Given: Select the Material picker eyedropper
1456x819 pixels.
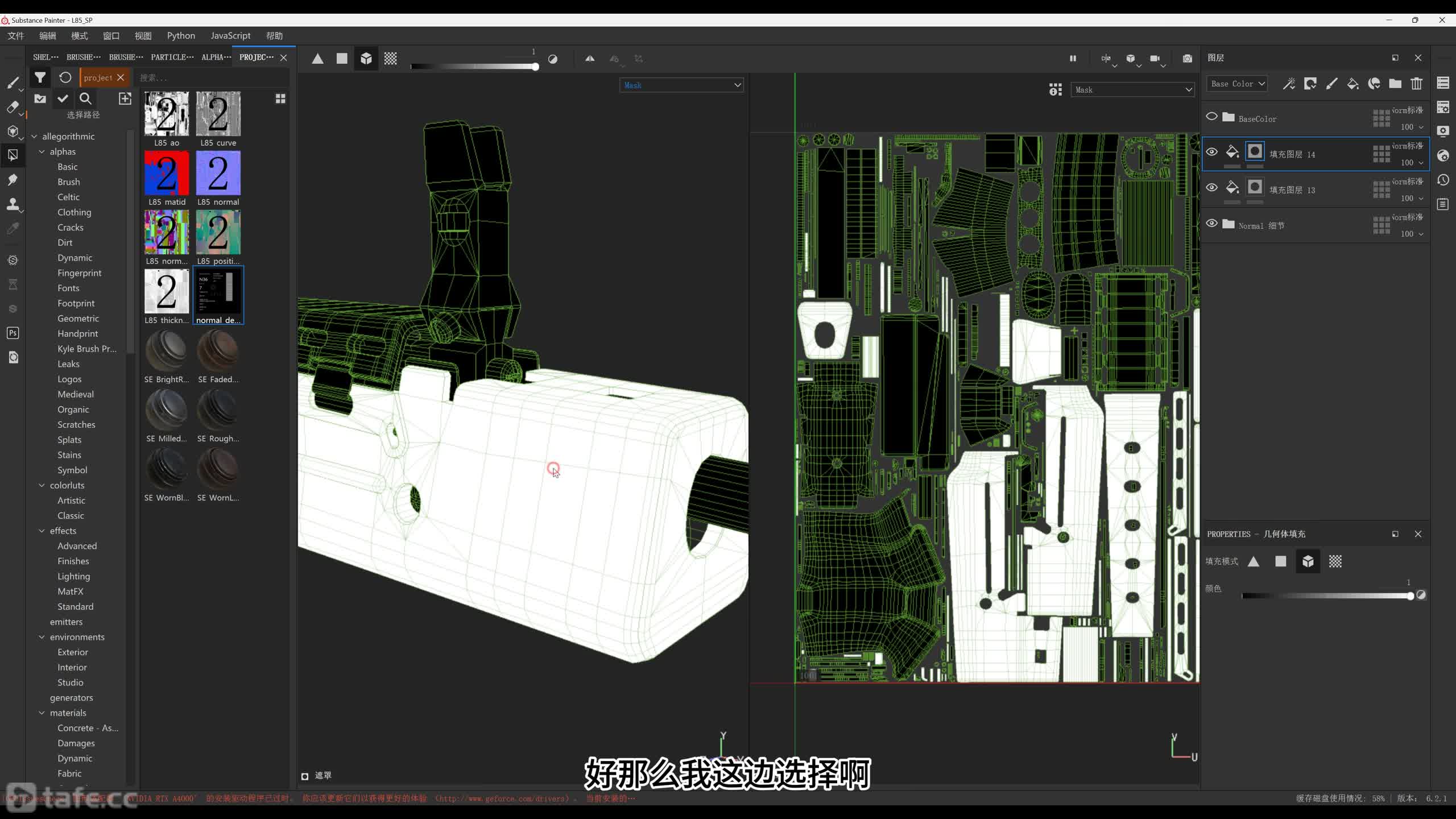Looking at the screenshot, I should click(x=13, y=229).
